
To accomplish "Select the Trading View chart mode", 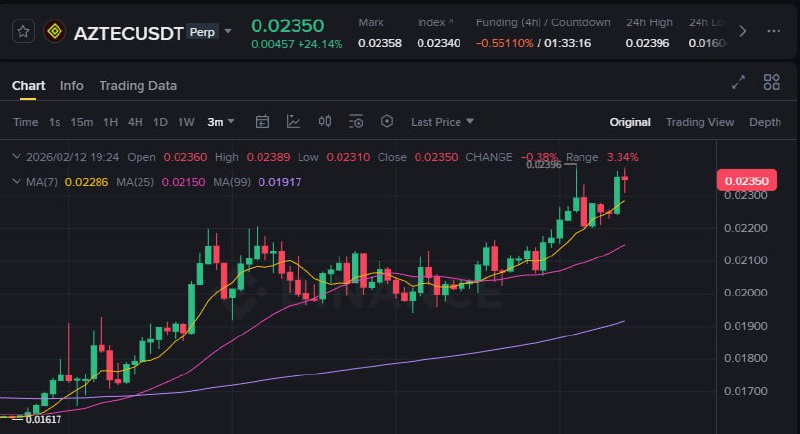I will click(700, 122).
